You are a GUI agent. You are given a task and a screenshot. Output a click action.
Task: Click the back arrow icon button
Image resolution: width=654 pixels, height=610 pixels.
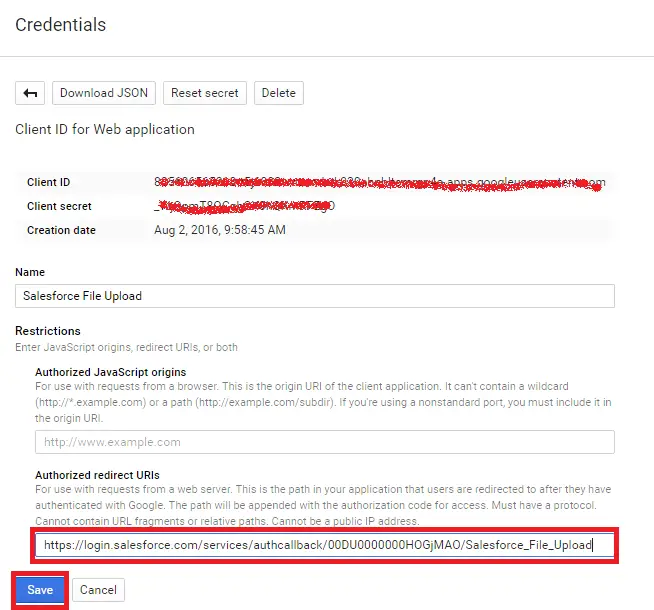(30, 93)
